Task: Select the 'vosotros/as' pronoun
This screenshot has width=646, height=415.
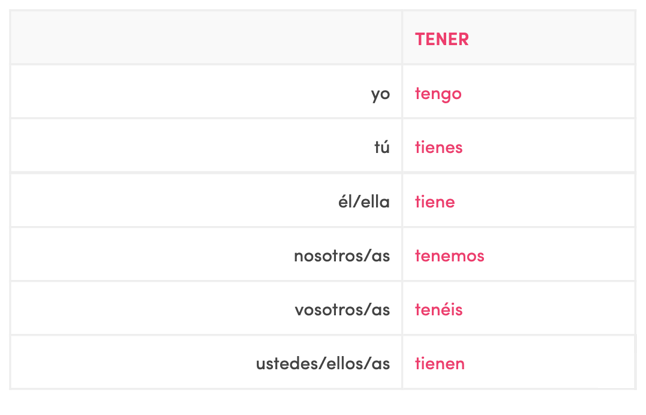Action: [x=342, y=309]
